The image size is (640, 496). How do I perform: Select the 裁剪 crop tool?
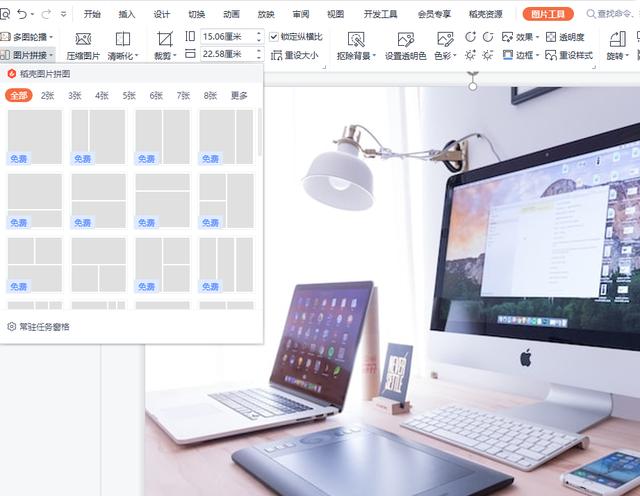pos(164,39)
